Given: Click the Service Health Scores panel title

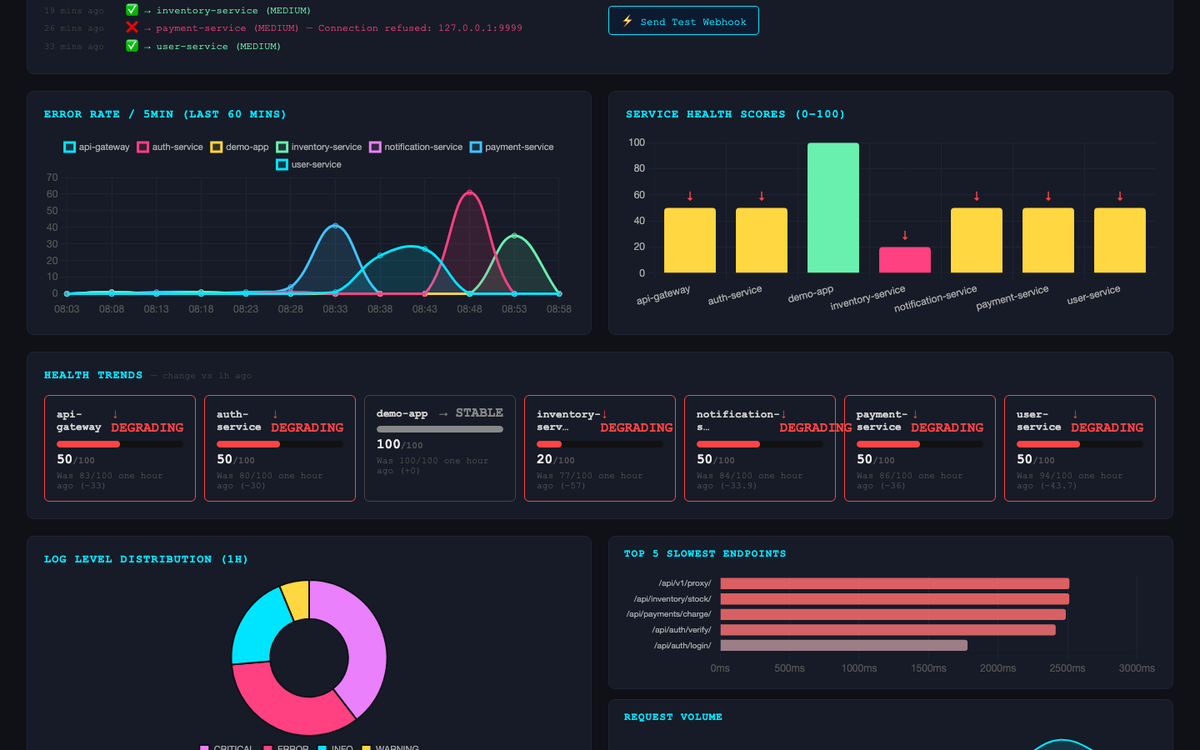Looking at the screenshot, I should pos(735,114).
